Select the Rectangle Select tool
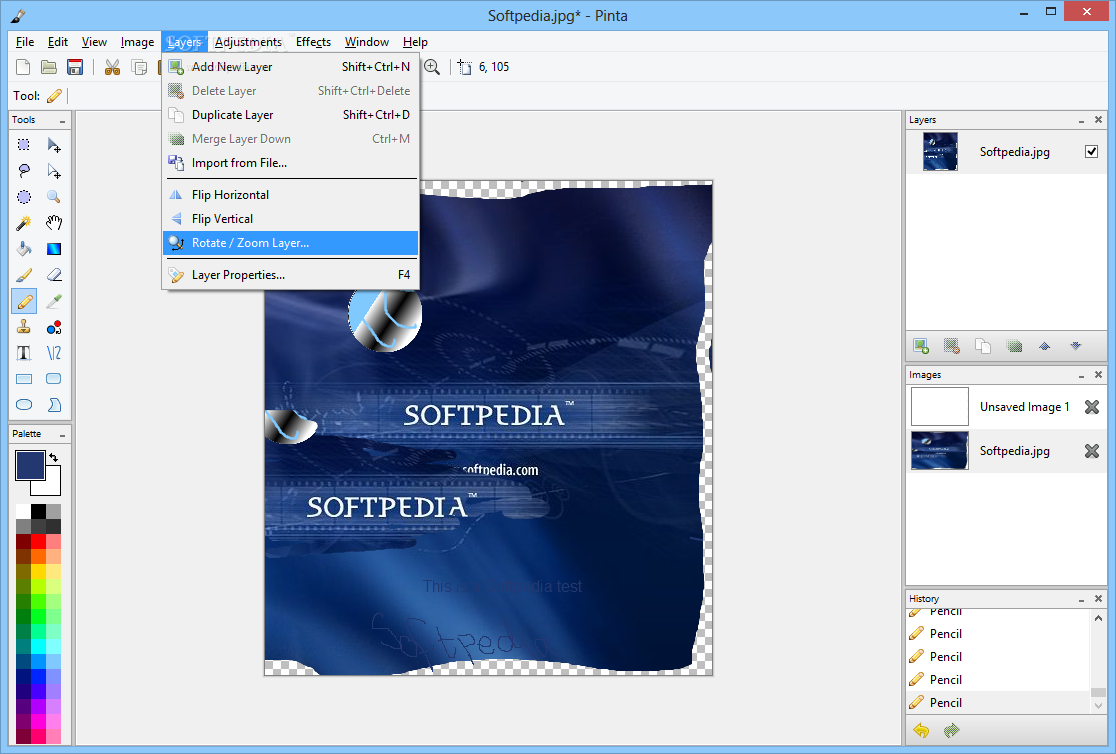Screen dimensions: 1116x754 click(23, 145)
